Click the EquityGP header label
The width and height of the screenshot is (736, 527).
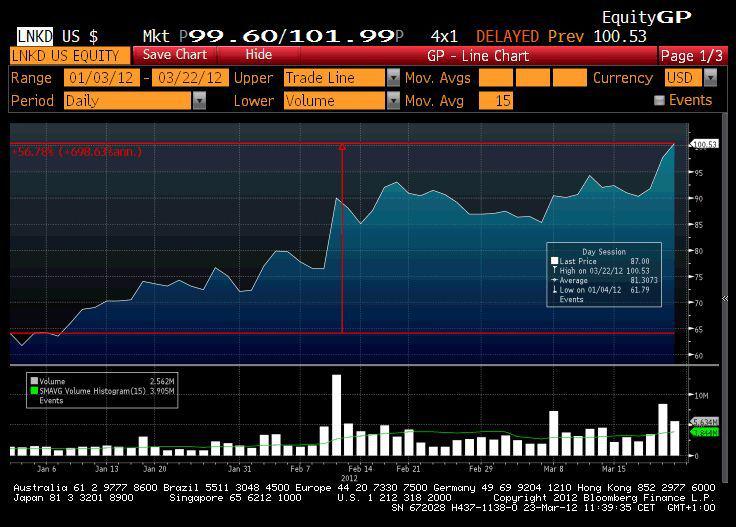point(646,17)
